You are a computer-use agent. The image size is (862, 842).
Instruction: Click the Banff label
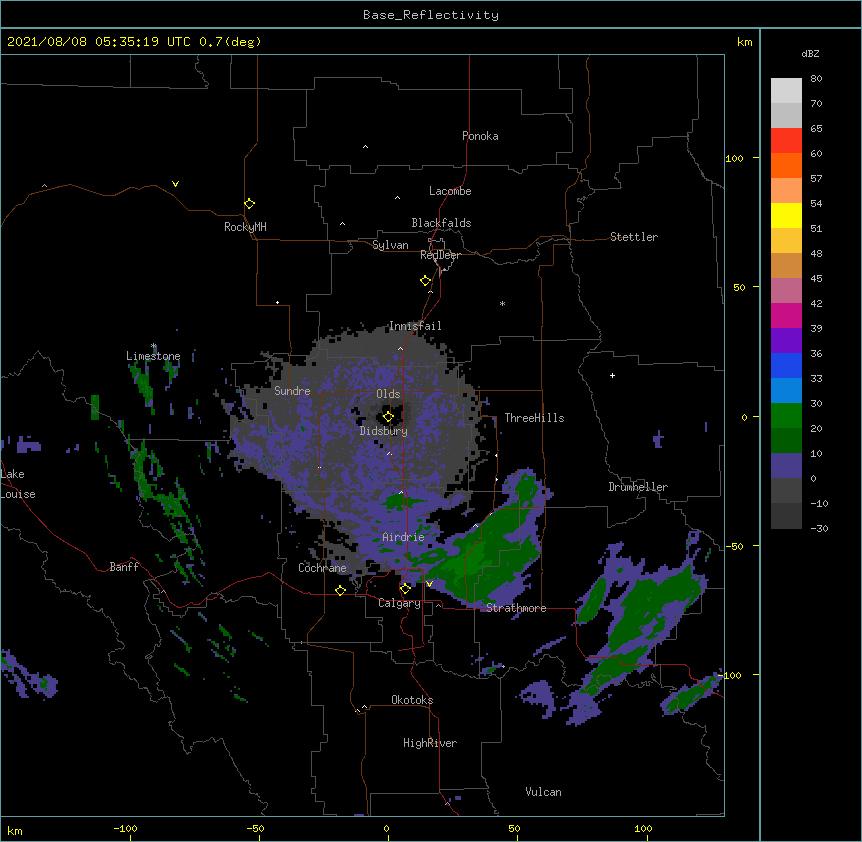coord(124,567)
